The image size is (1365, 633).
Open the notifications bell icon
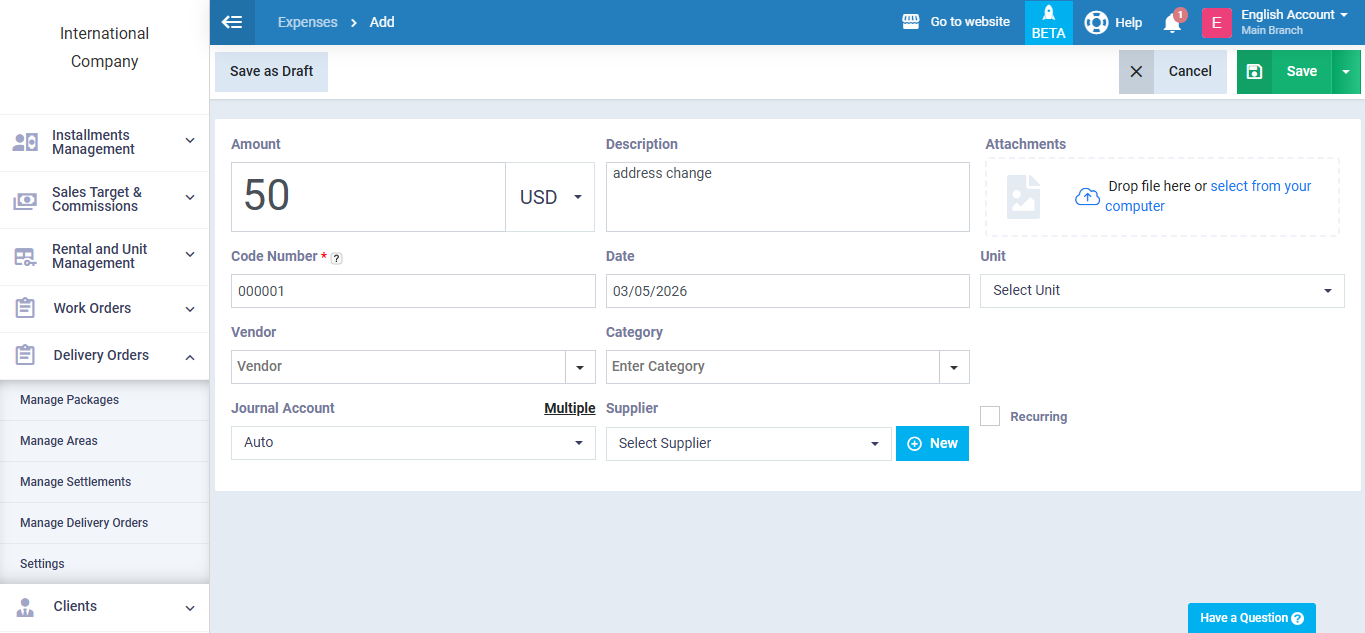1172,23
